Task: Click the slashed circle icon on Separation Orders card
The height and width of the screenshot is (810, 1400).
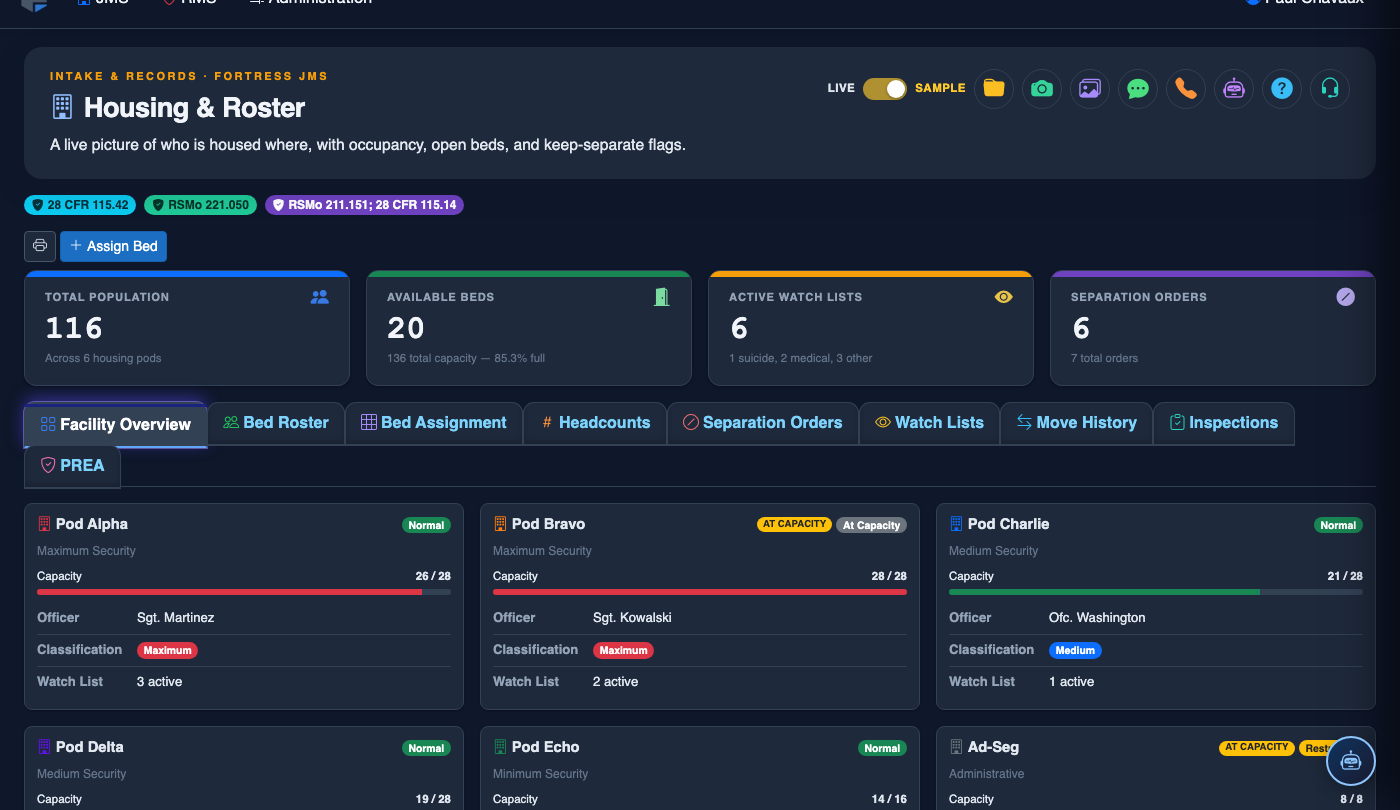Action: pos(1346,297)
